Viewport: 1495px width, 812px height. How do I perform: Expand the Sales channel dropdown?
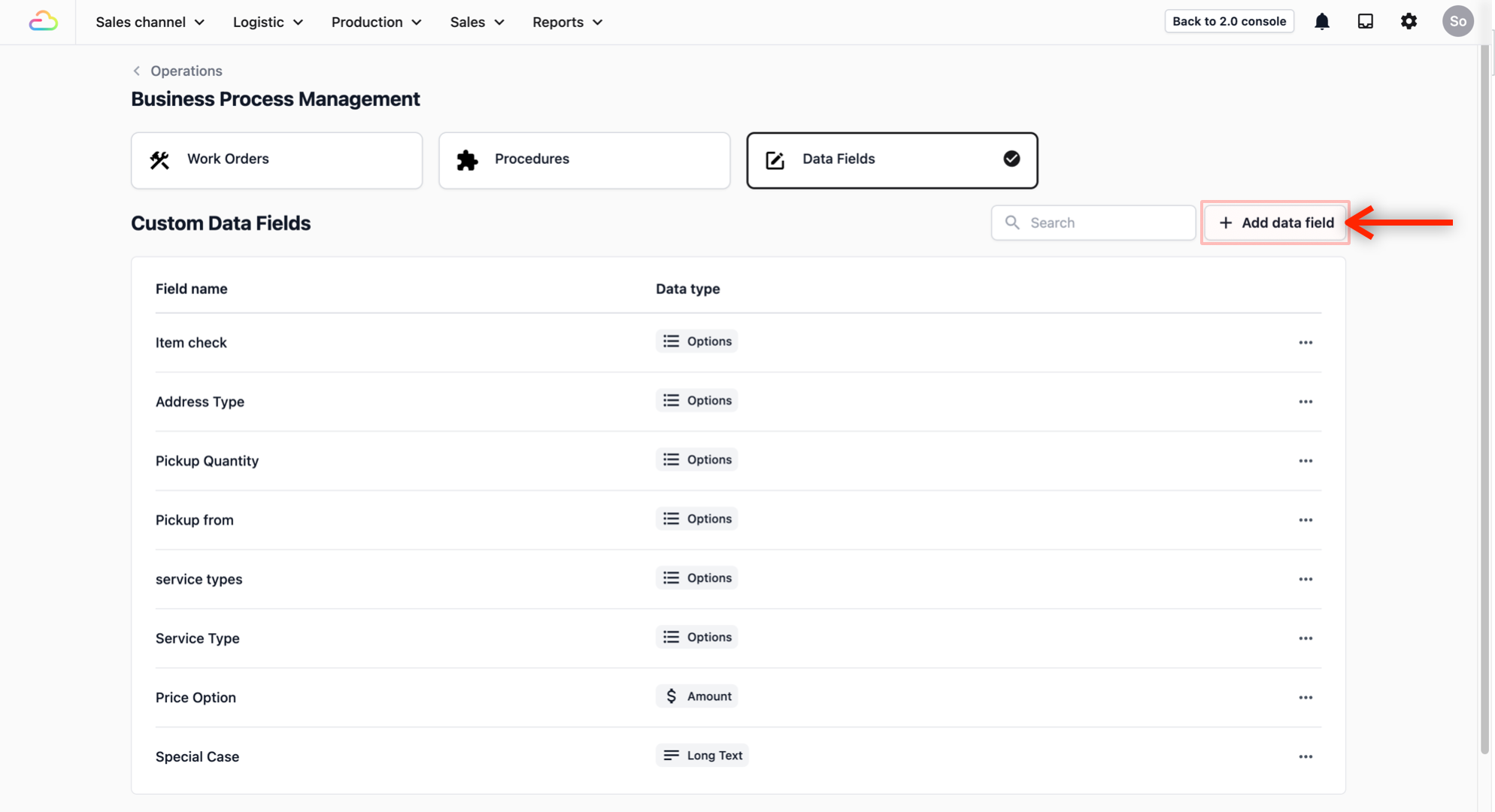click(x=150, y=22)
